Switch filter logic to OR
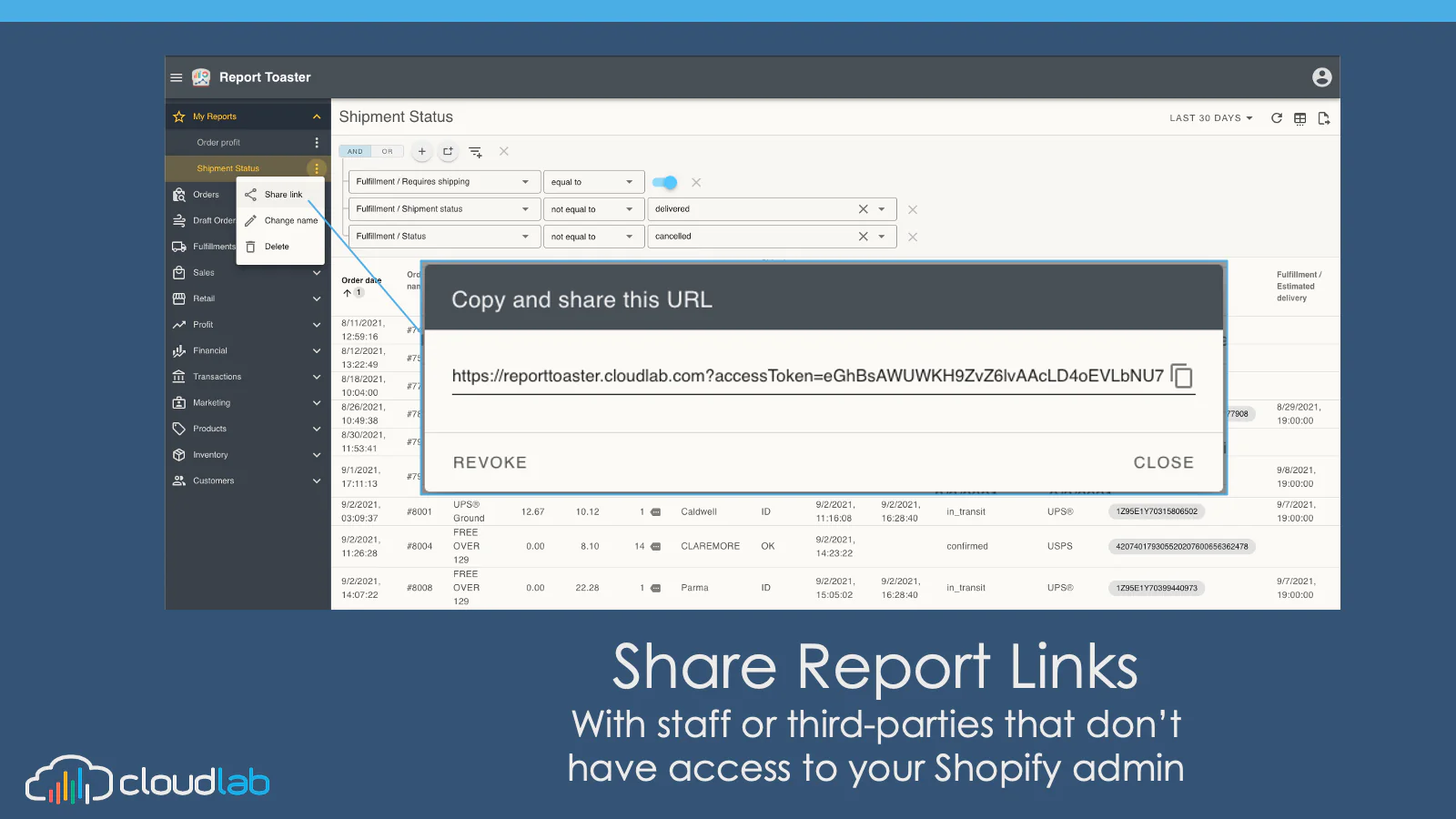1456x819 pixels. click(x=388, y=152)
